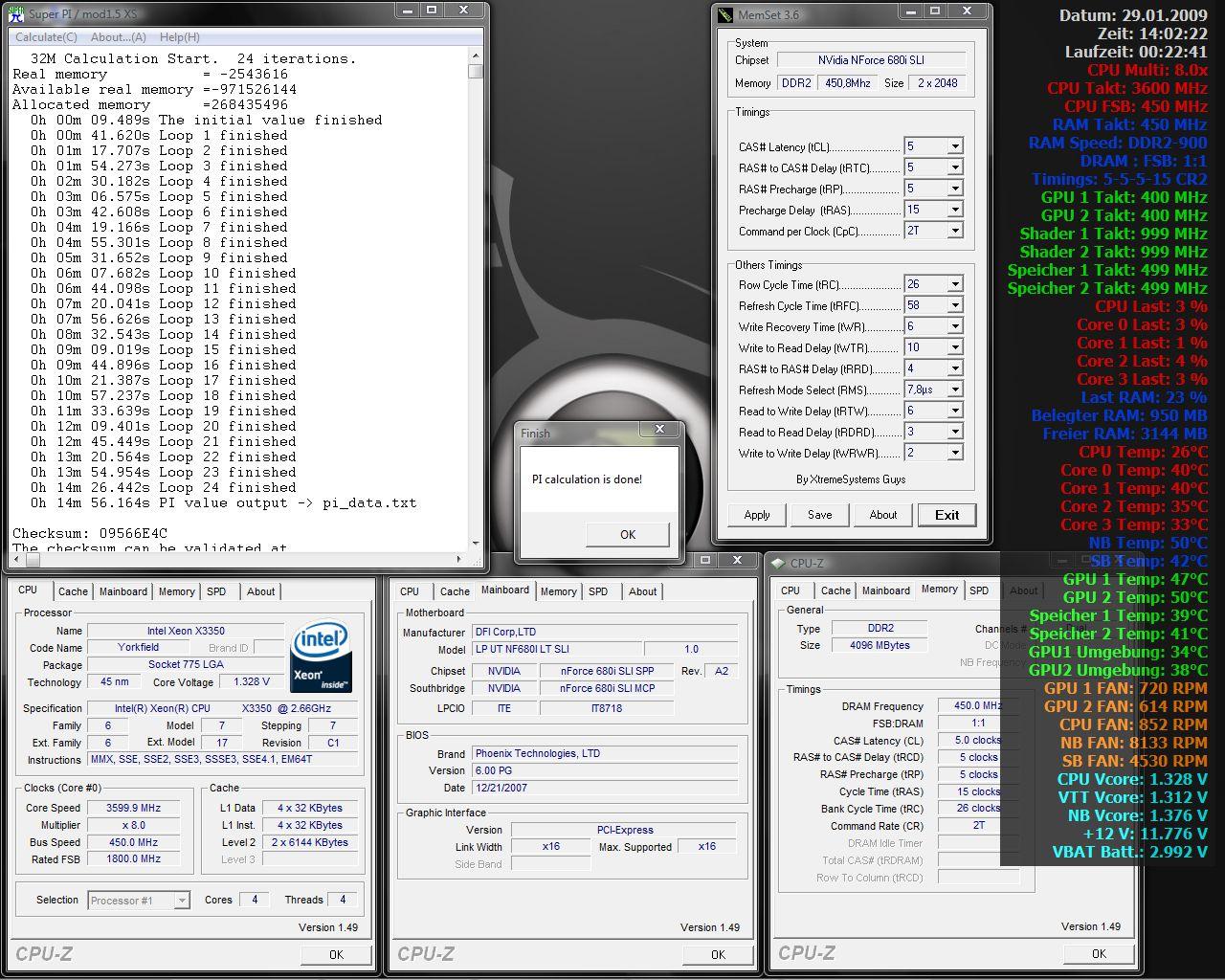Open Cache tab in CPU-Z Memory window
The height and width of the screenshot is (980, 1225).
pyautogui.click(x=835, y=590)
